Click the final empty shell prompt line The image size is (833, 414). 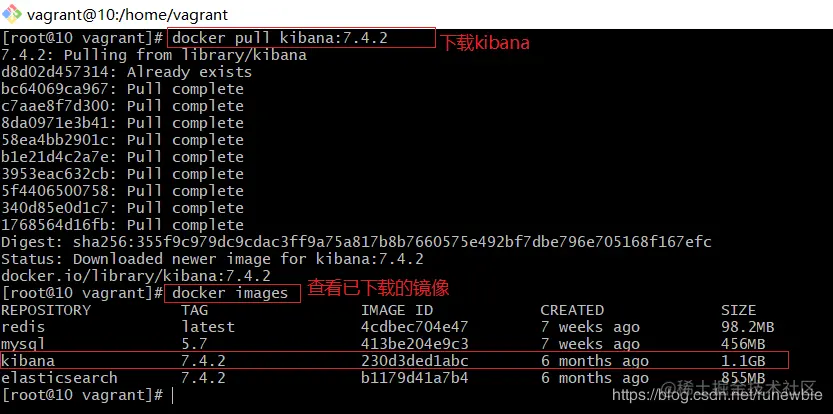coord(88,395)
